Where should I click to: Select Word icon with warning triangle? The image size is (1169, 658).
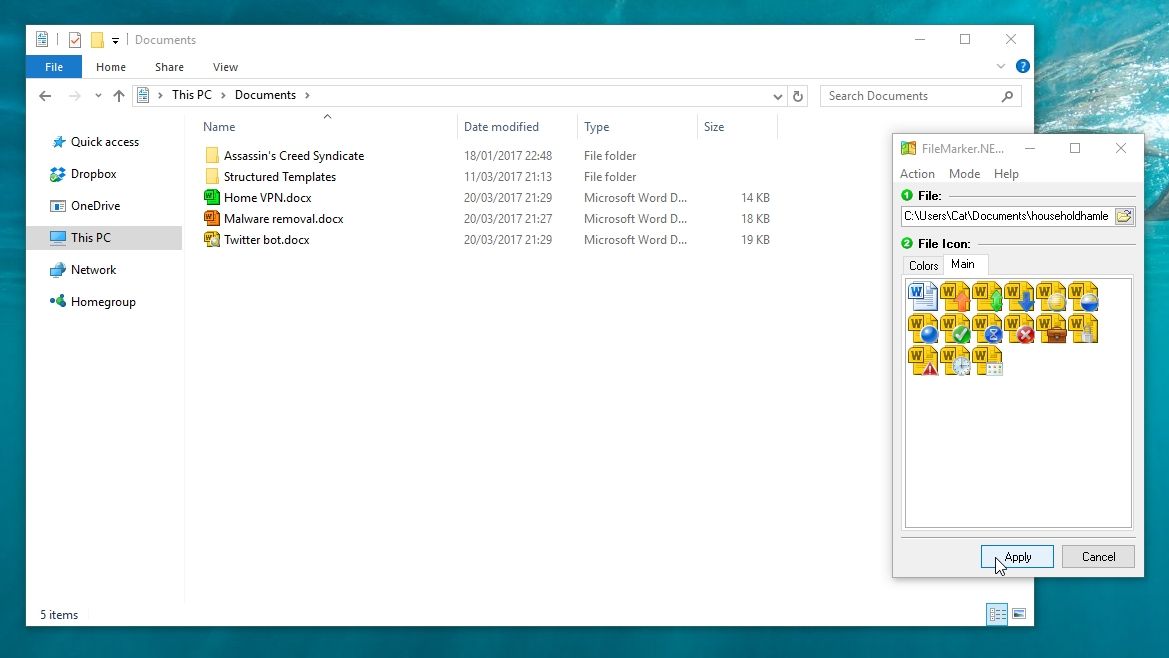click(x=921, y=363)
